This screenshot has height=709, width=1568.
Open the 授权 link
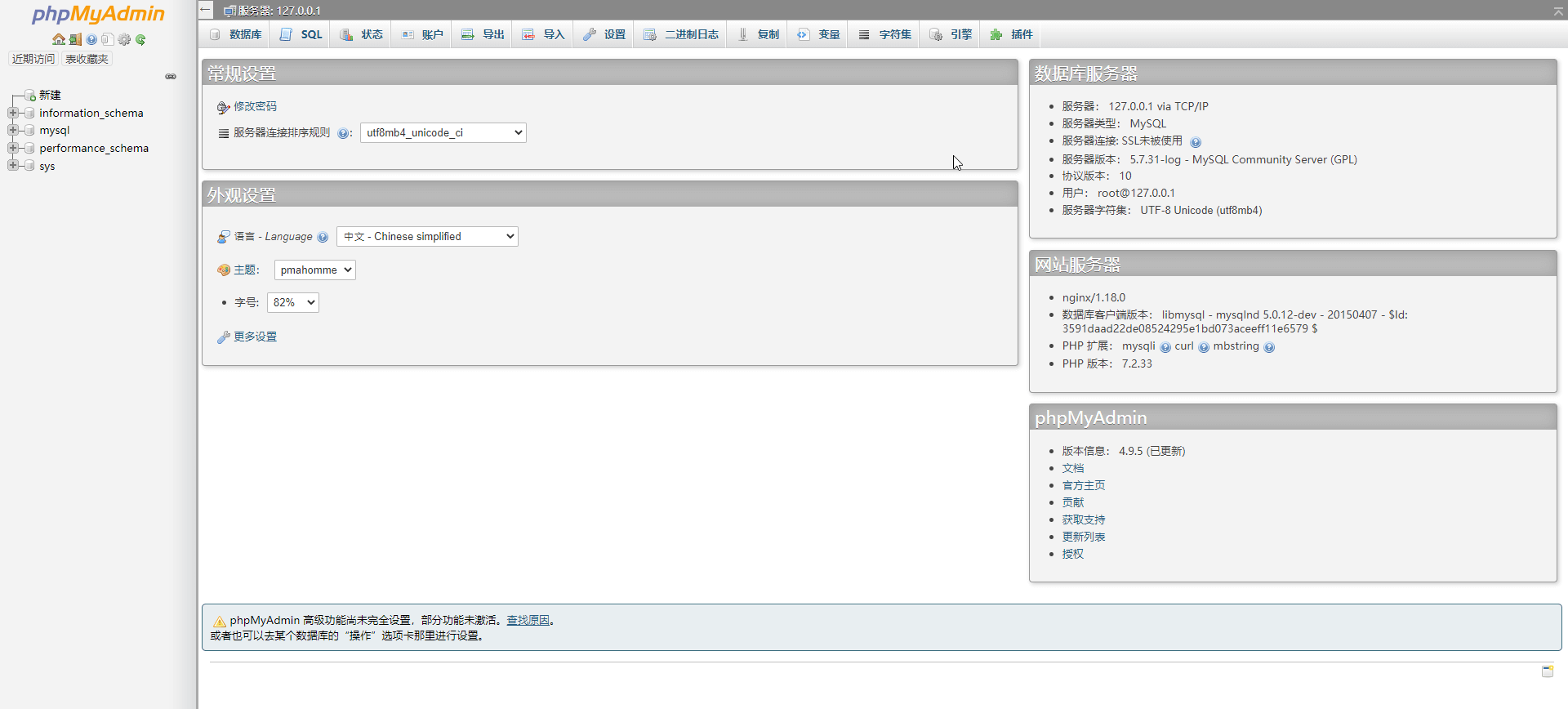[x=1073, y=554]
